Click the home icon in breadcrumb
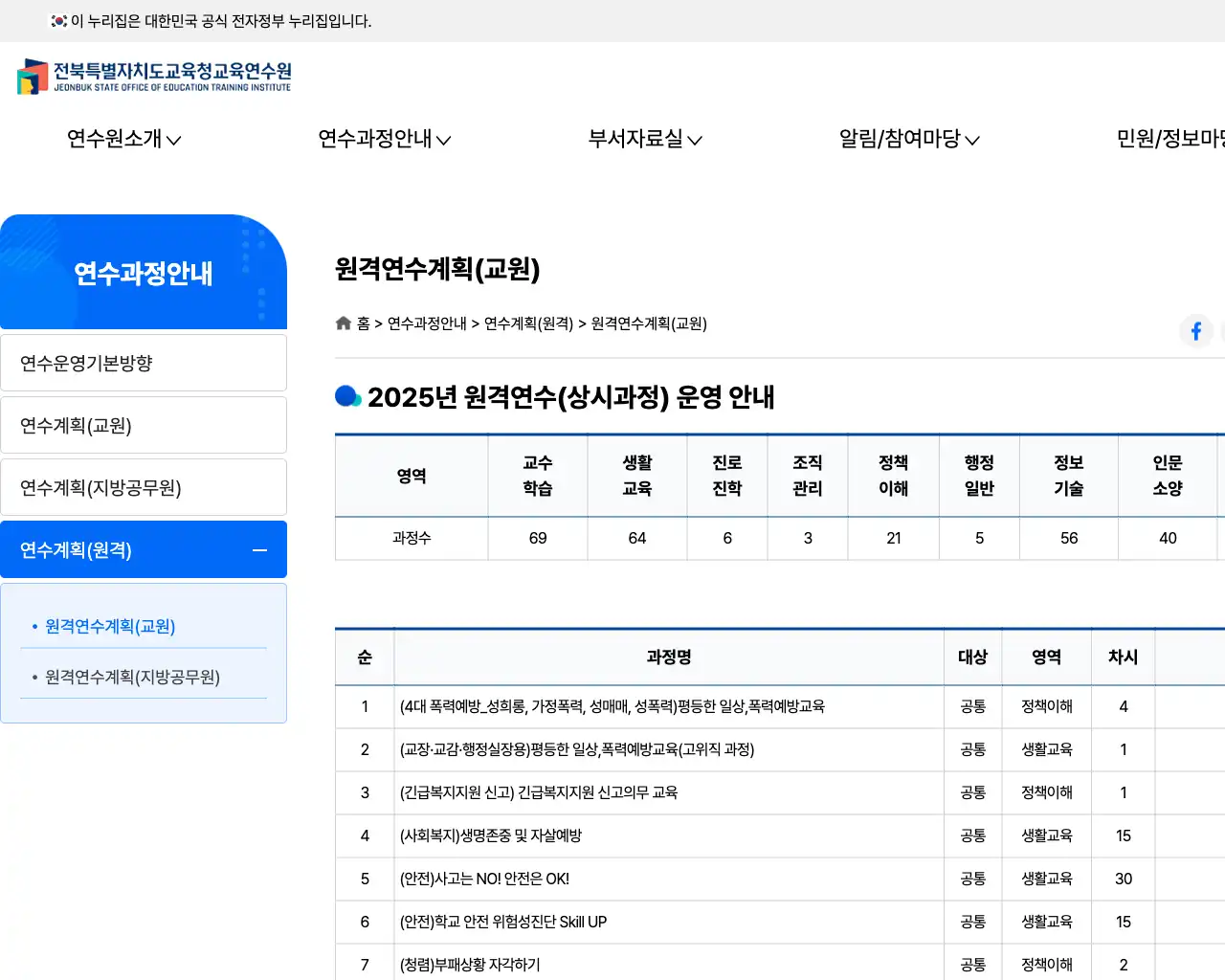This screenshot has width=1225, height=980. click(x=344, y=323)
